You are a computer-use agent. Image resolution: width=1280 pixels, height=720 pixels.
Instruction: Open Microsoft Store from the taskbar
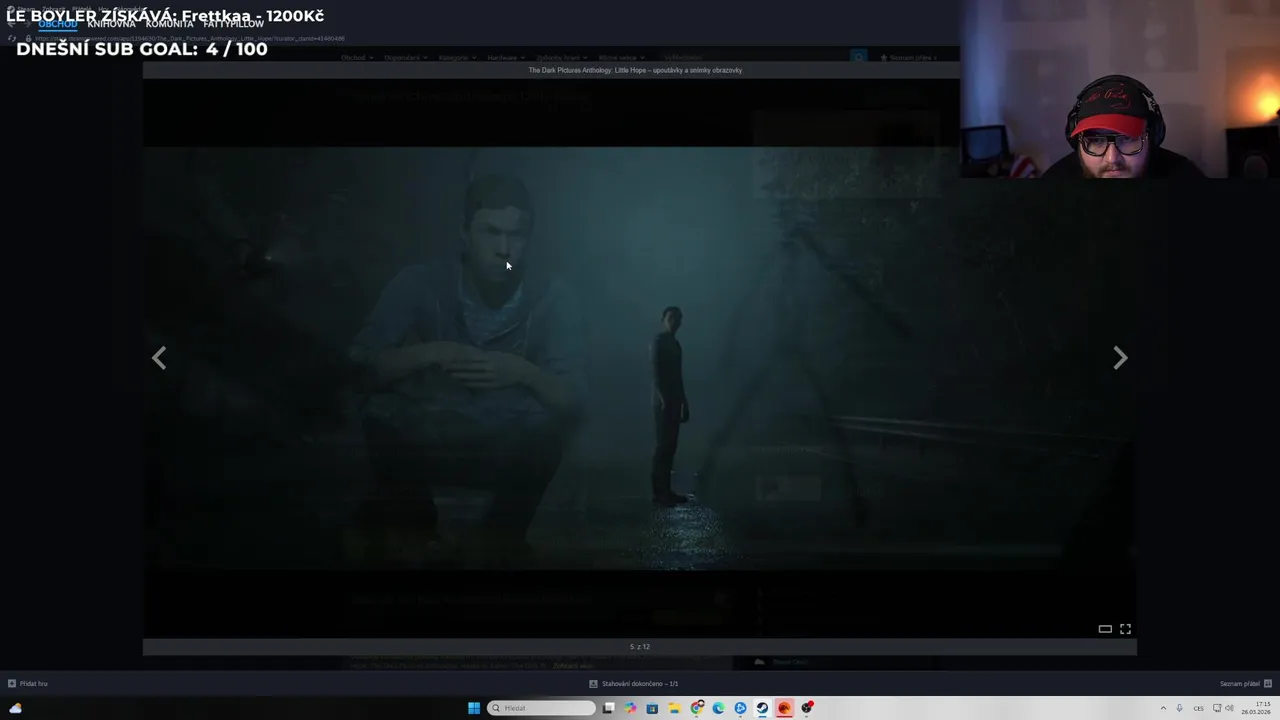(x=652, y=708)
